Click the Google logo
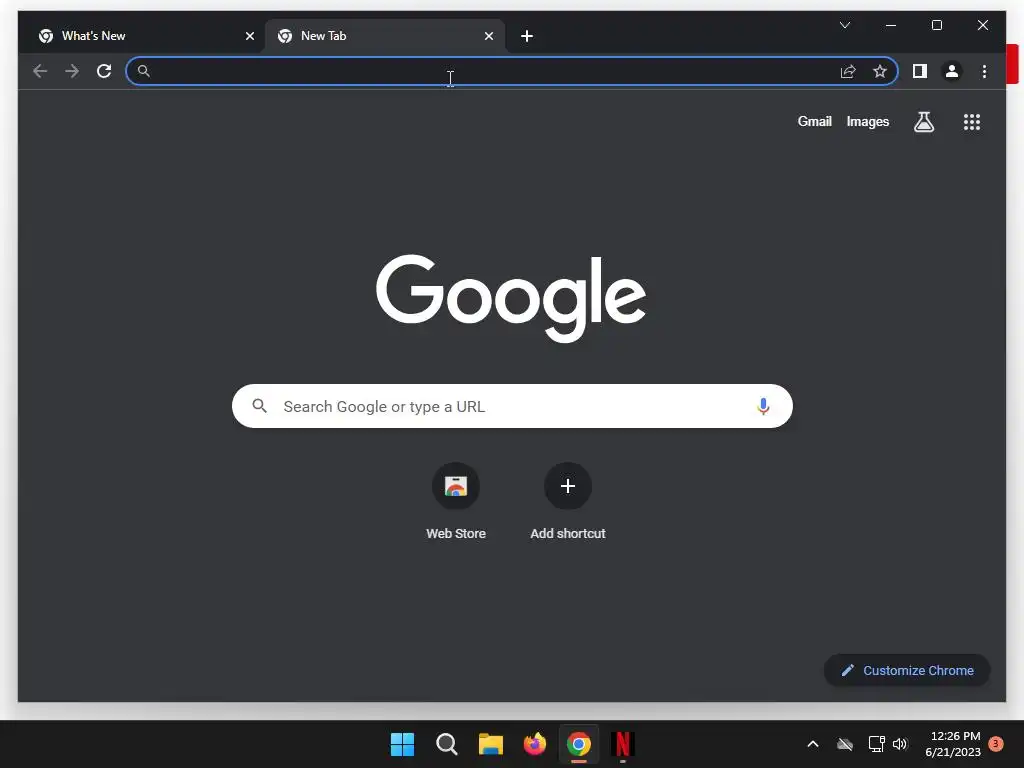The height and width of the screenshot is (768, 1024). click(x=511, y=298)
